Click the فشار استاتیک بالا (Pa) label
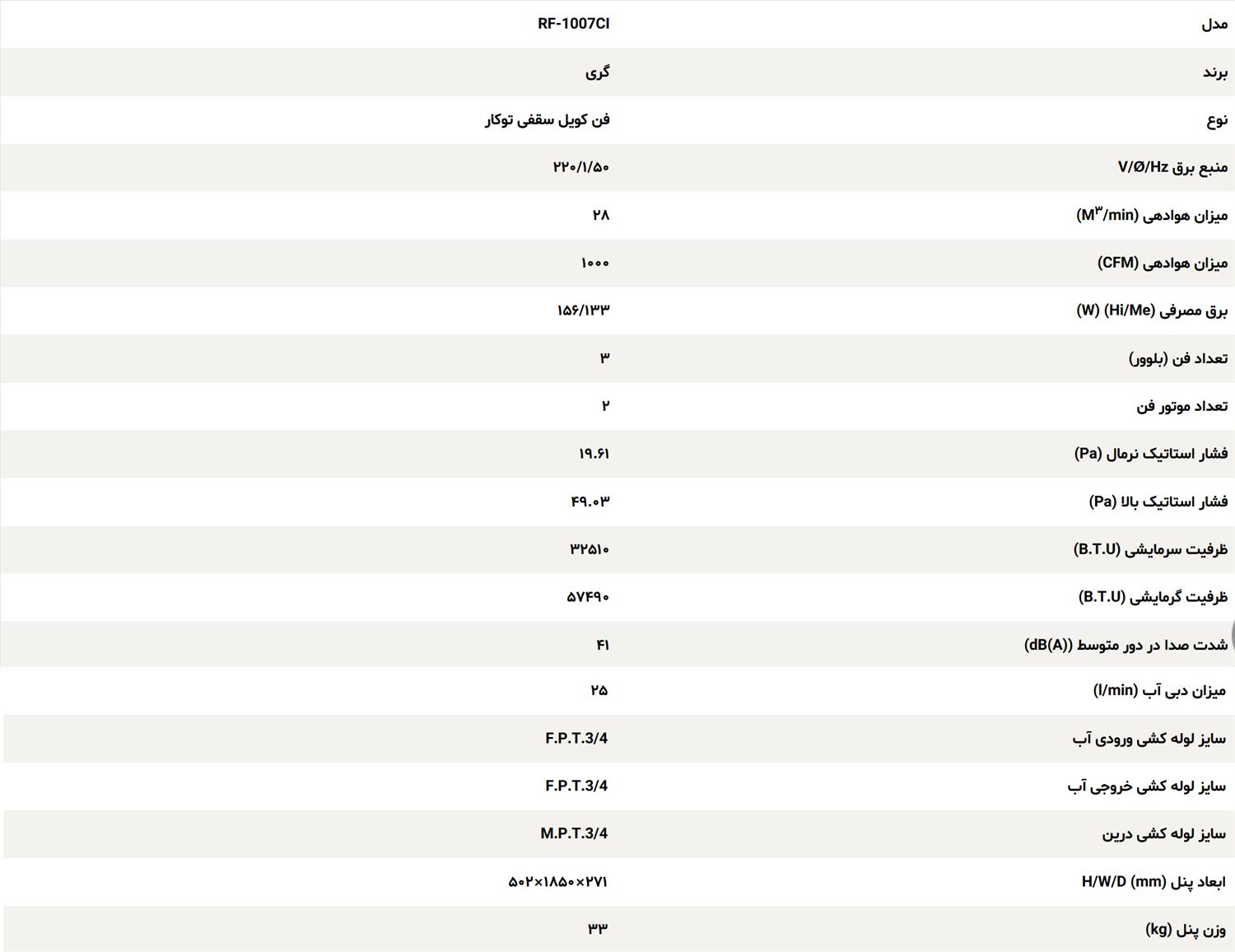1235x952 pixels. 1158,502
